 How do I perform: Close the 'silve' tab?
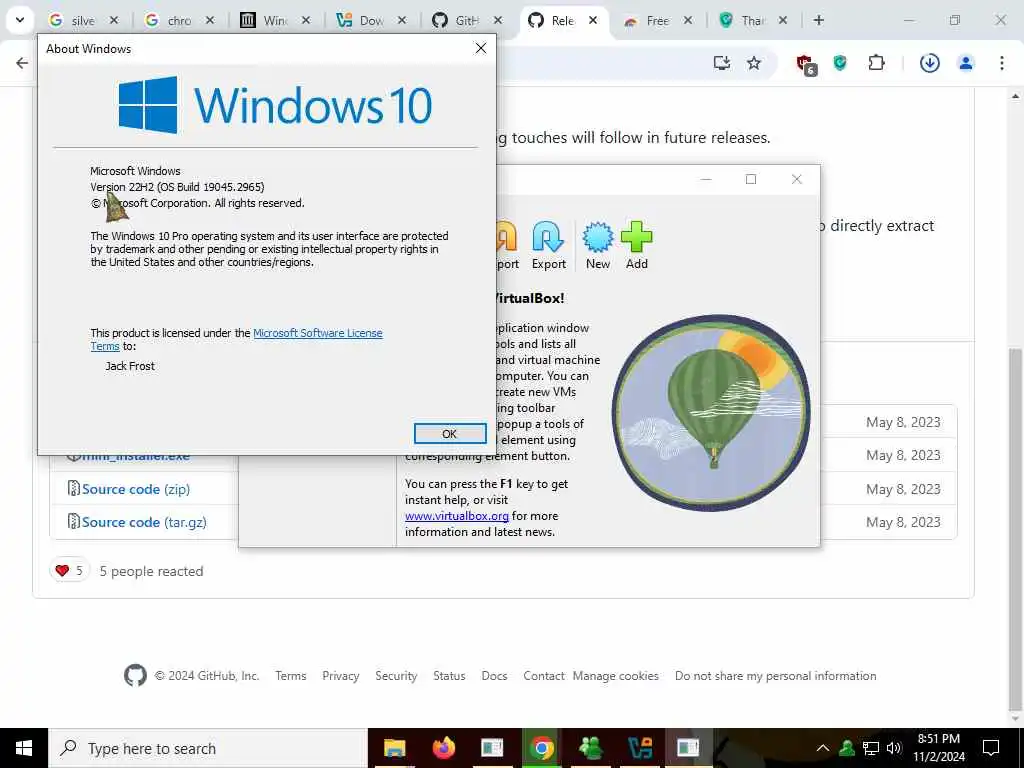point(114,20)
